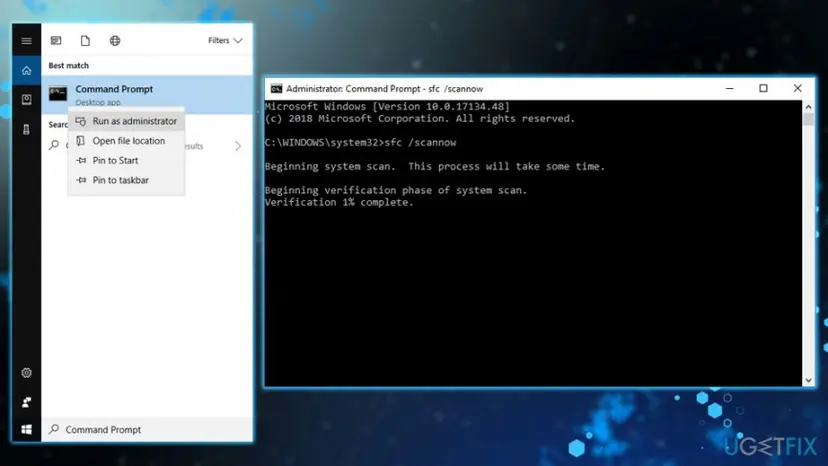This screenshot has height=466, width=828.
Task: Filter results by Web globe icon
Action: tap(115, 41)
